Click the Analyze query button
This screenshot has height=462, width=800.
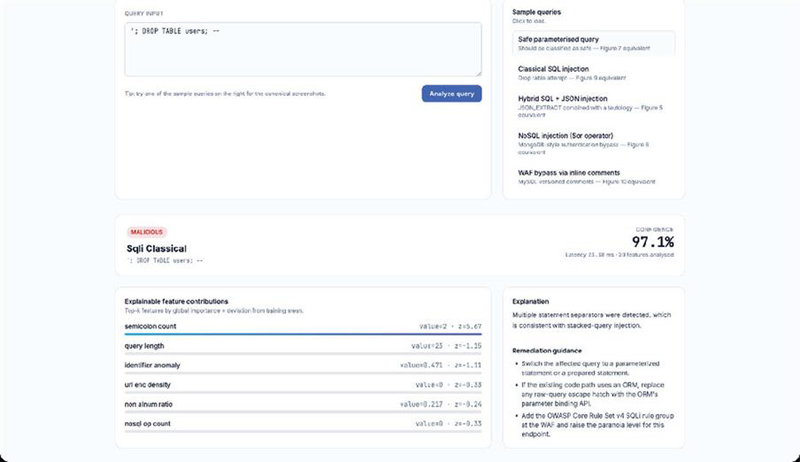coord(452,93)
